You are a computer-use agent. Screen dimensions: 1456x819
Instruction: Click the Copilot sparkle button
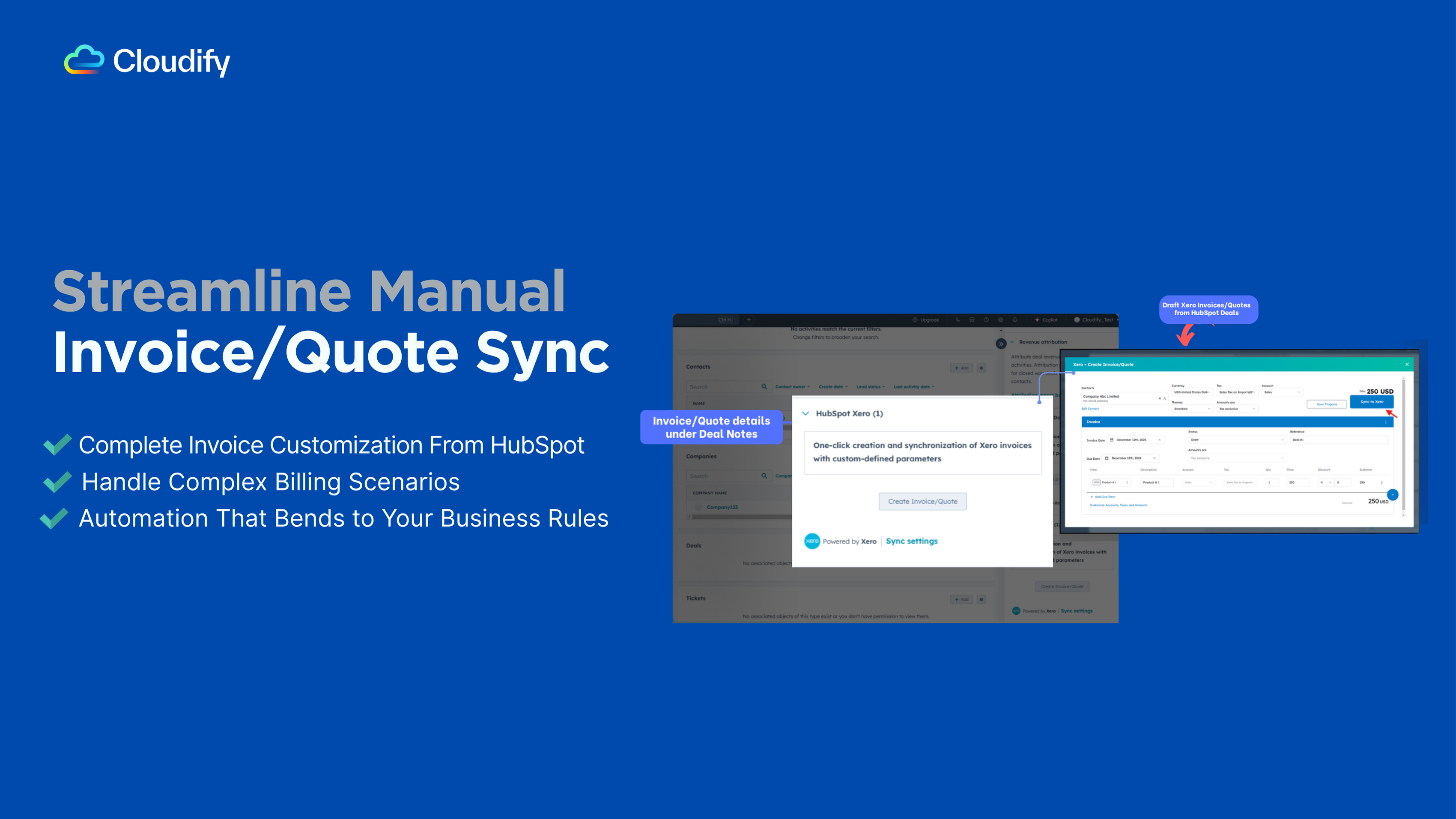pyautogui.click(x=1046, y=320)
